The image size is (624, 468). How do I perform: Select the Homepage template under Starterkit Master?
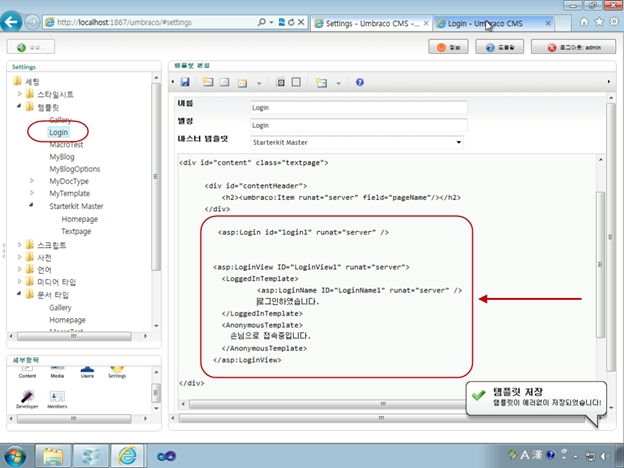[x=80, y=219]
